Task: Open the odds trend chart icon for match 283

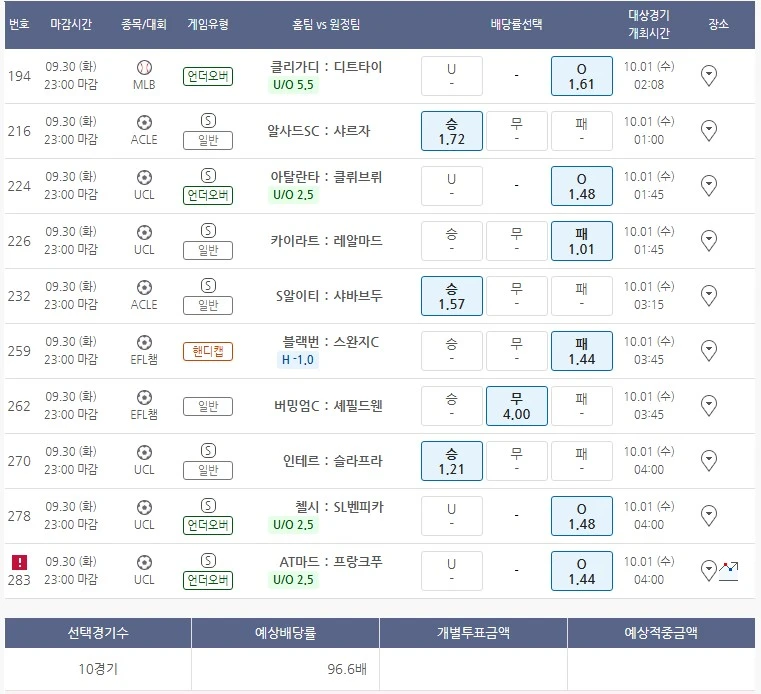Action: [728, 571]
